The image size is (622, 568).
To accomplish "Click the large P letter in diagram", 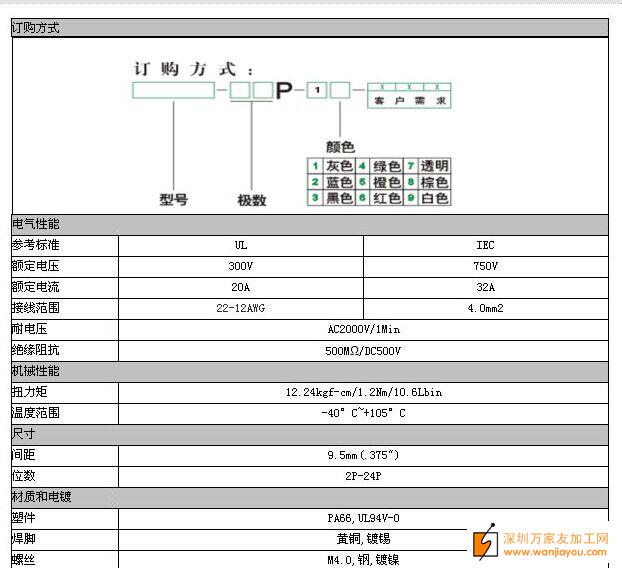I will pyautogui.click(x=286, y=92).
